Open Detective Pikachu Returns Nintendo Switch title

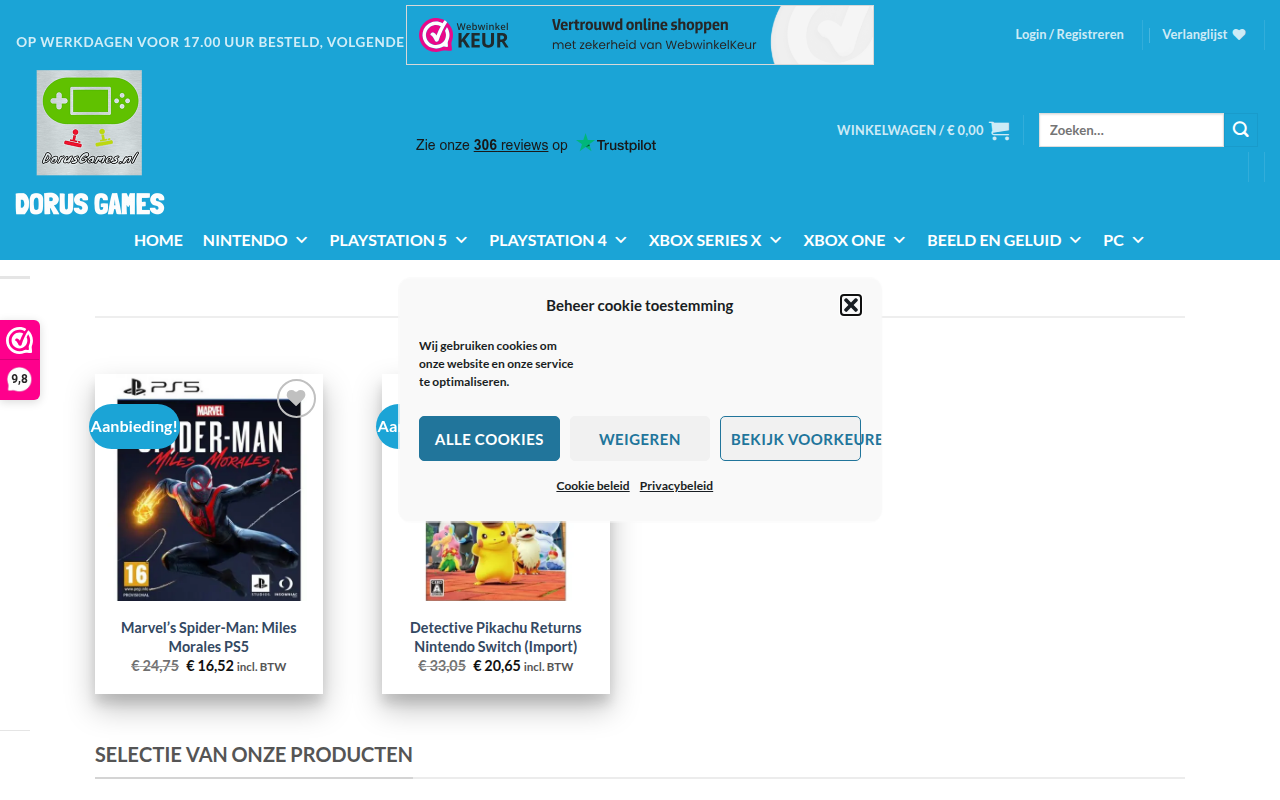(496, 637)
